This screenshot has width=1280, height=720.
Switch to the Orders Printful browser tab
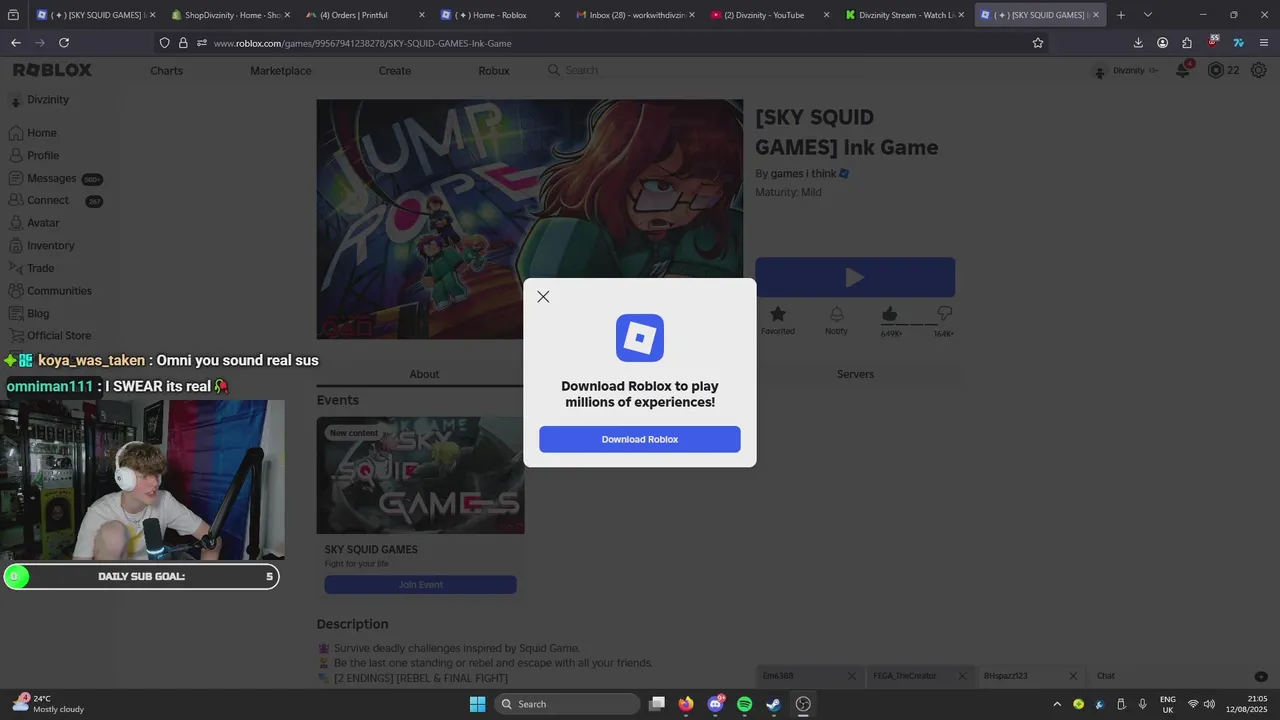click(x=365, y=15)
